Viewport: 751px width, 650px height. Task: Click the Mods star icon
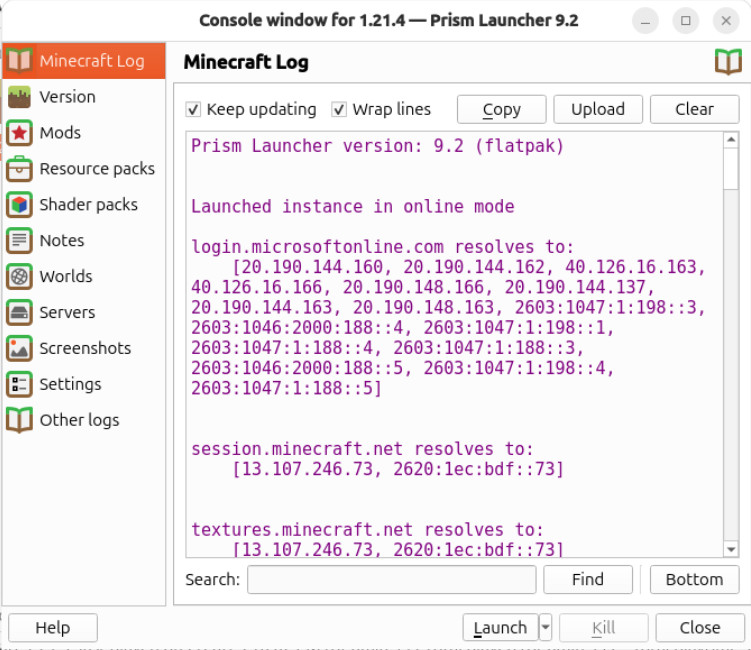pos(19,133)
